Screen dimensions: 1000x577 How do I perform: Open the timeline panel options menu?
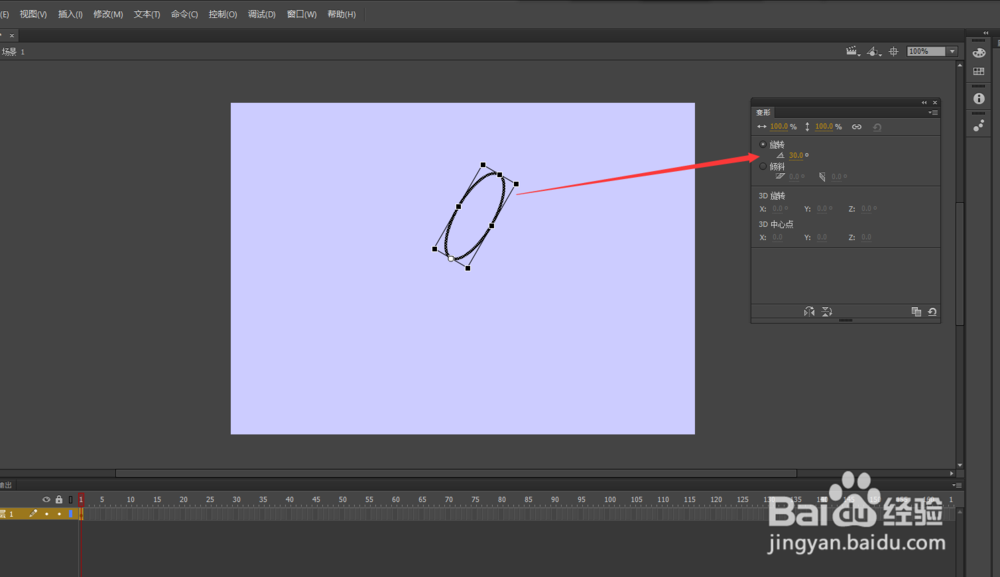tap(956, 485)
